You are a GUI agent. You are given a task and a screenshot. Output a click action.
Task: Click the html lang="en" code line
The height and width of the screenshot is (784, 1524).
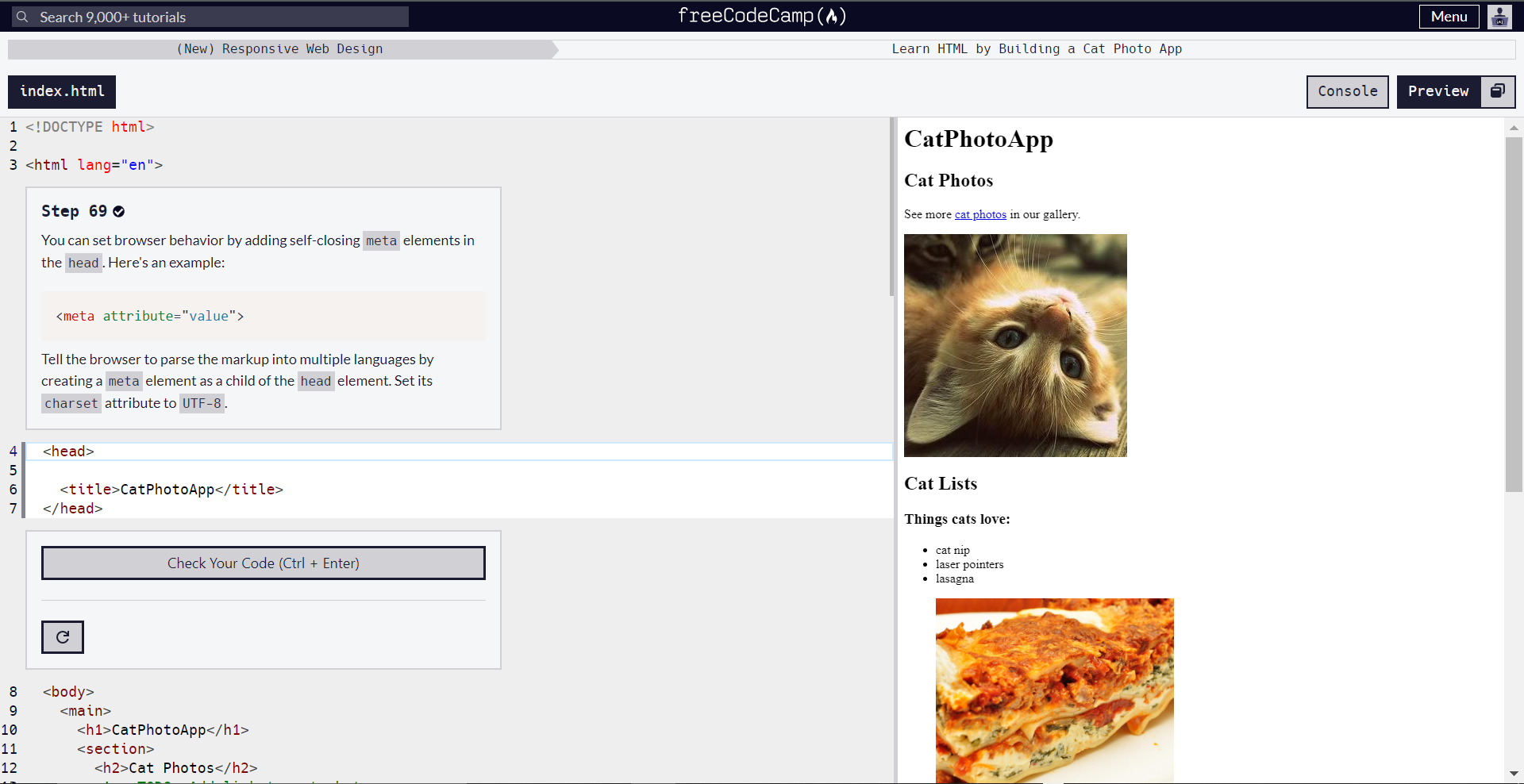[x=94, y=165]
